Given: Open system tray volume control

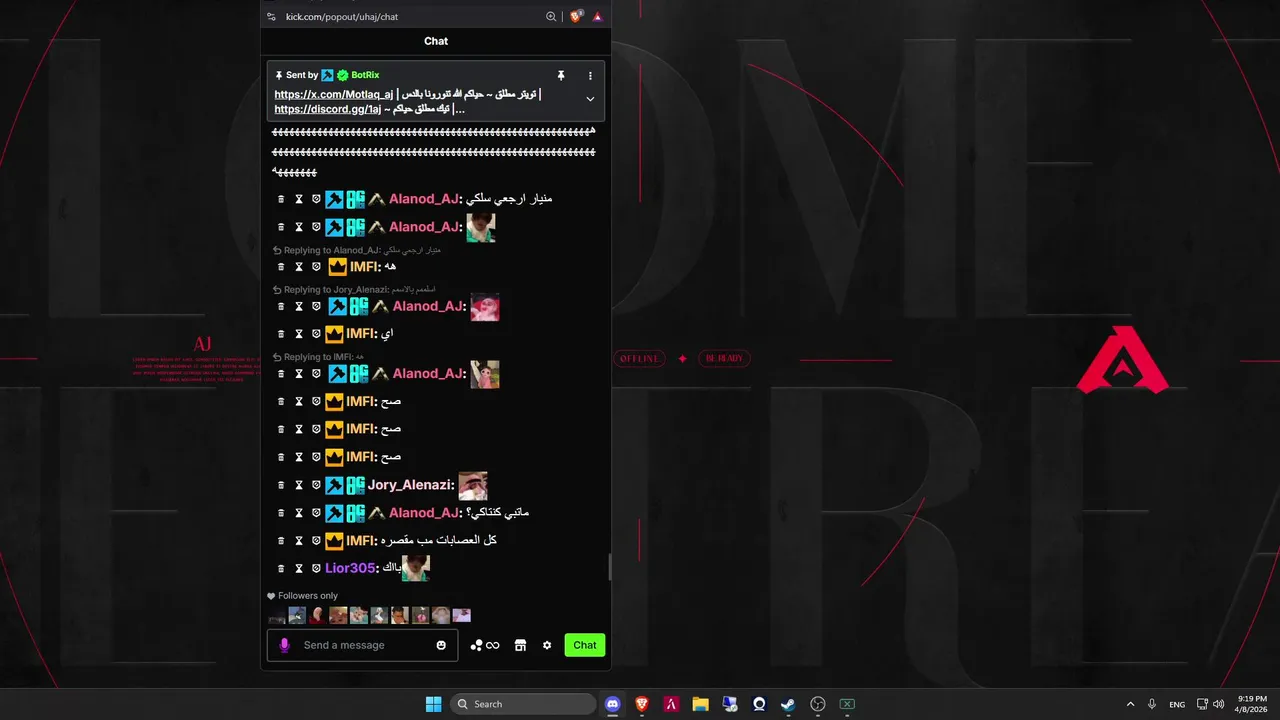Looking at the screenshot, I should (x=1219, y=704).
